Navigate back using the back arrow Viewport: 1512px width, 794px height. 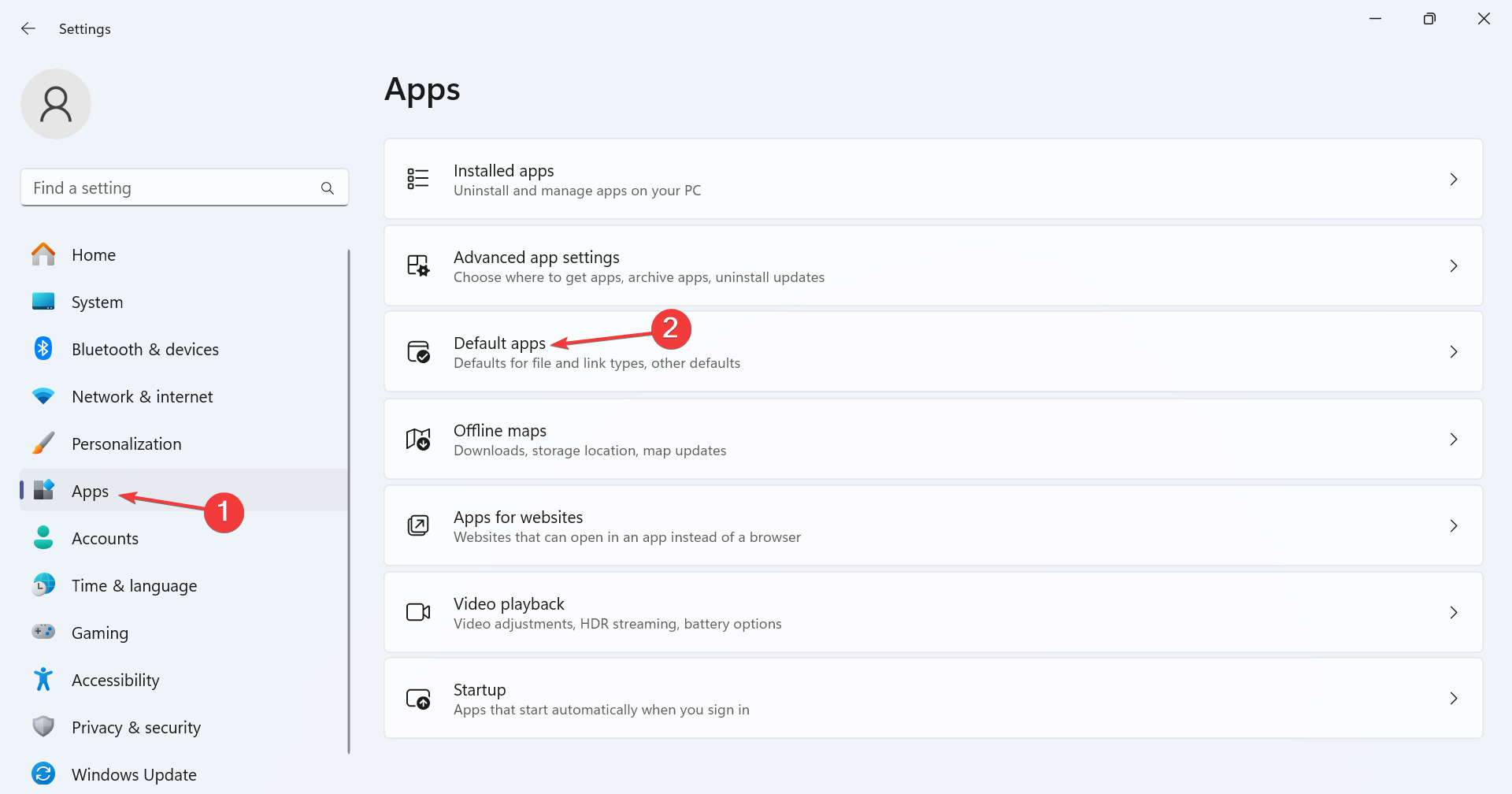(28, 28)
